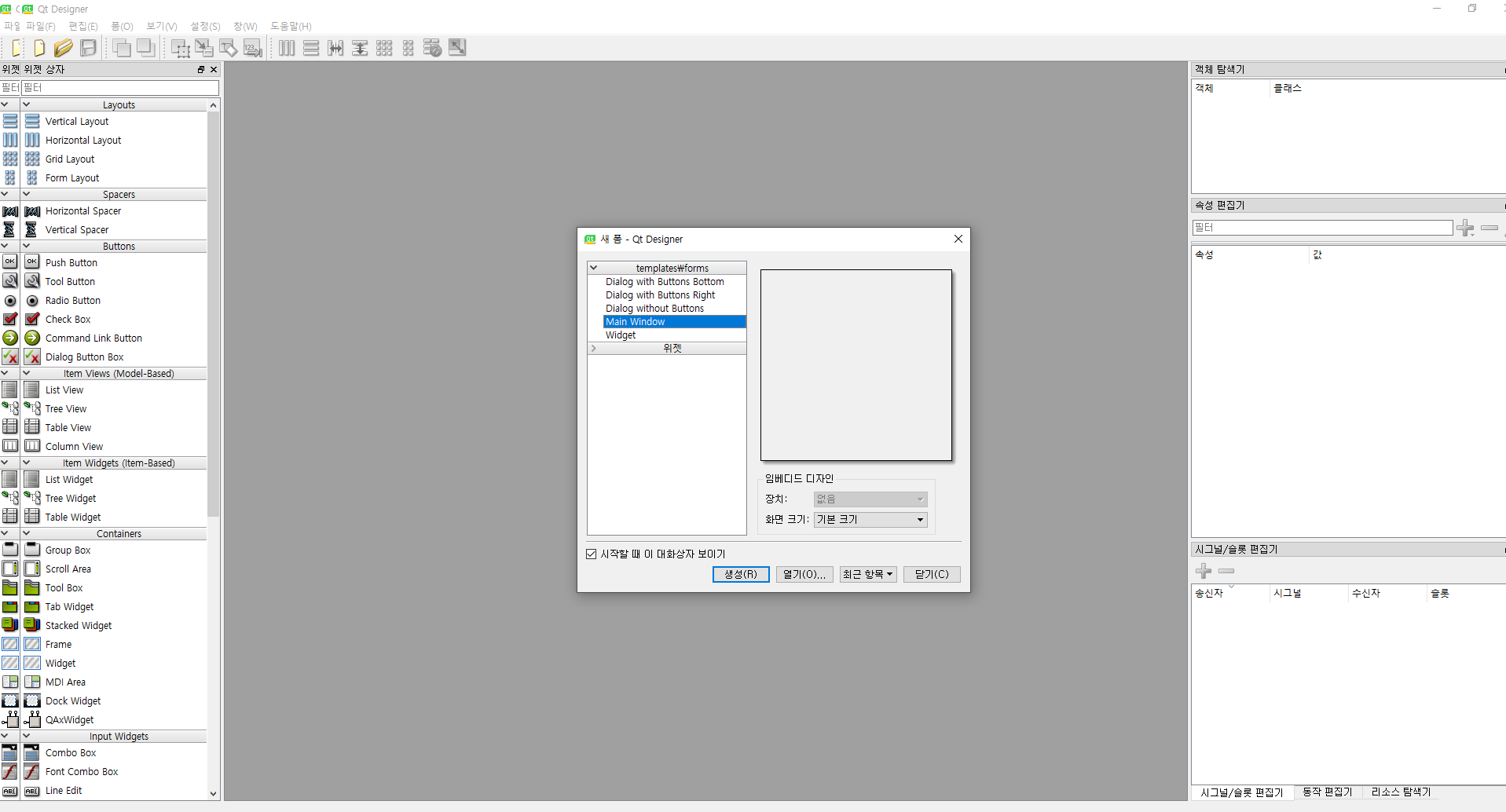The height and width of the screenshot is (812, 1506).
Task: Select the 'Widget' template in dialog
Action: click(621, 335)
